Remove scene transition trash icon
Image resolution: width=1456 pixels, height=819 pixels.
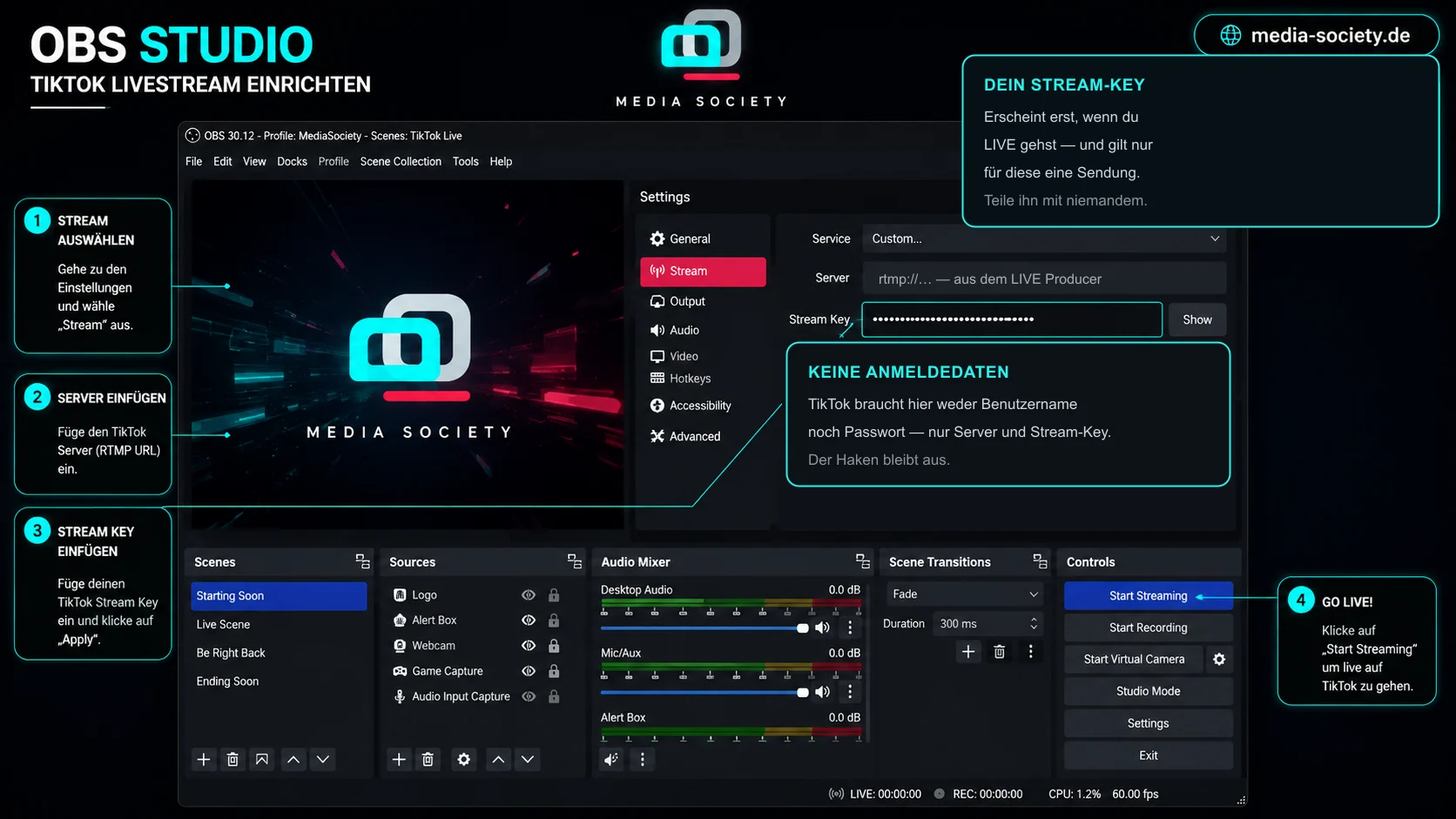coord(1000,651)
